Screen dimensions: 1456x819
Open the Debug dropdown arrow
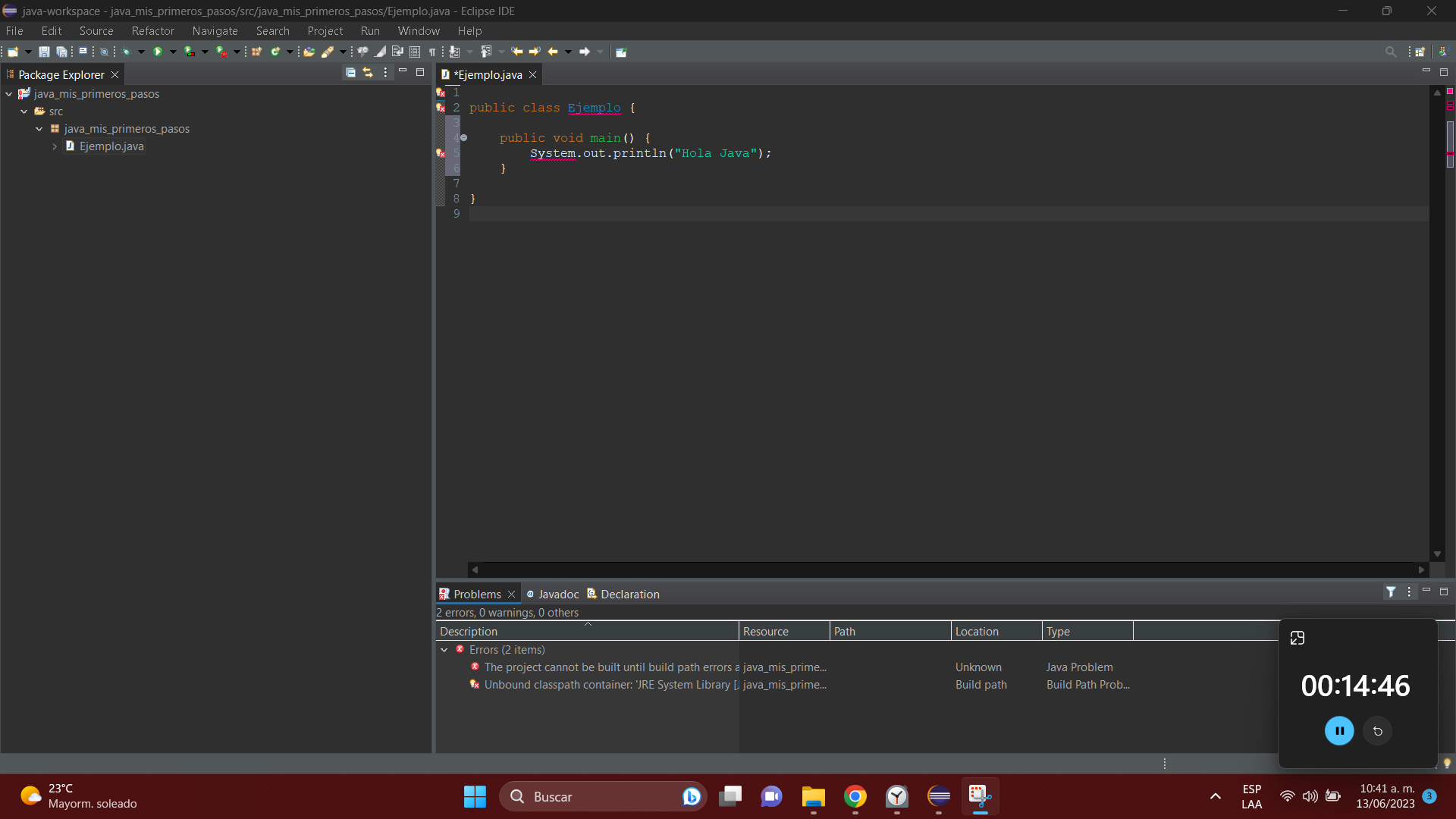click(141, 52)
